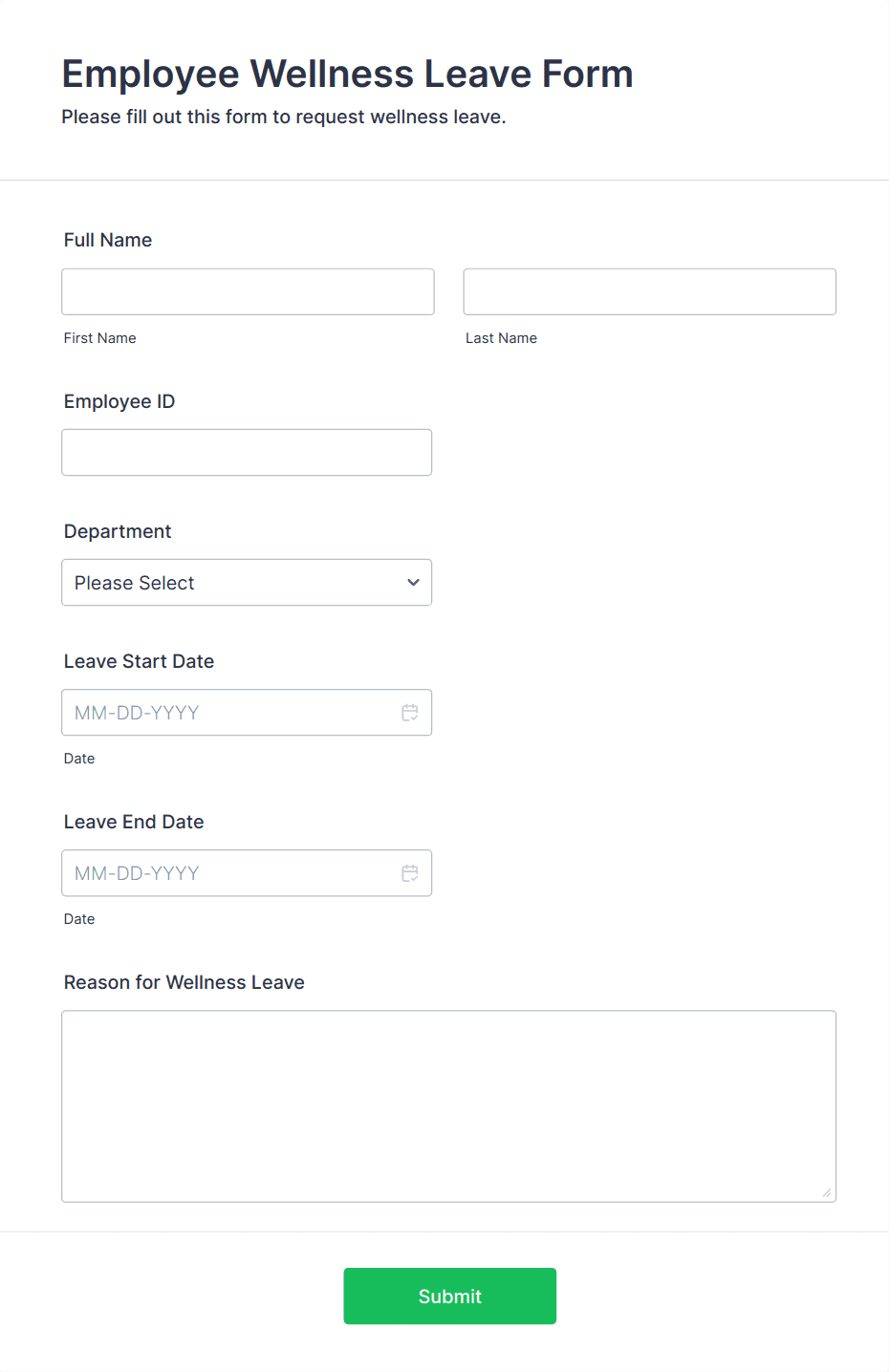Screen dimensions: 889x1372
Task: Click the Department dropdown chevron arrow
Action: click(x=413, y=583)
